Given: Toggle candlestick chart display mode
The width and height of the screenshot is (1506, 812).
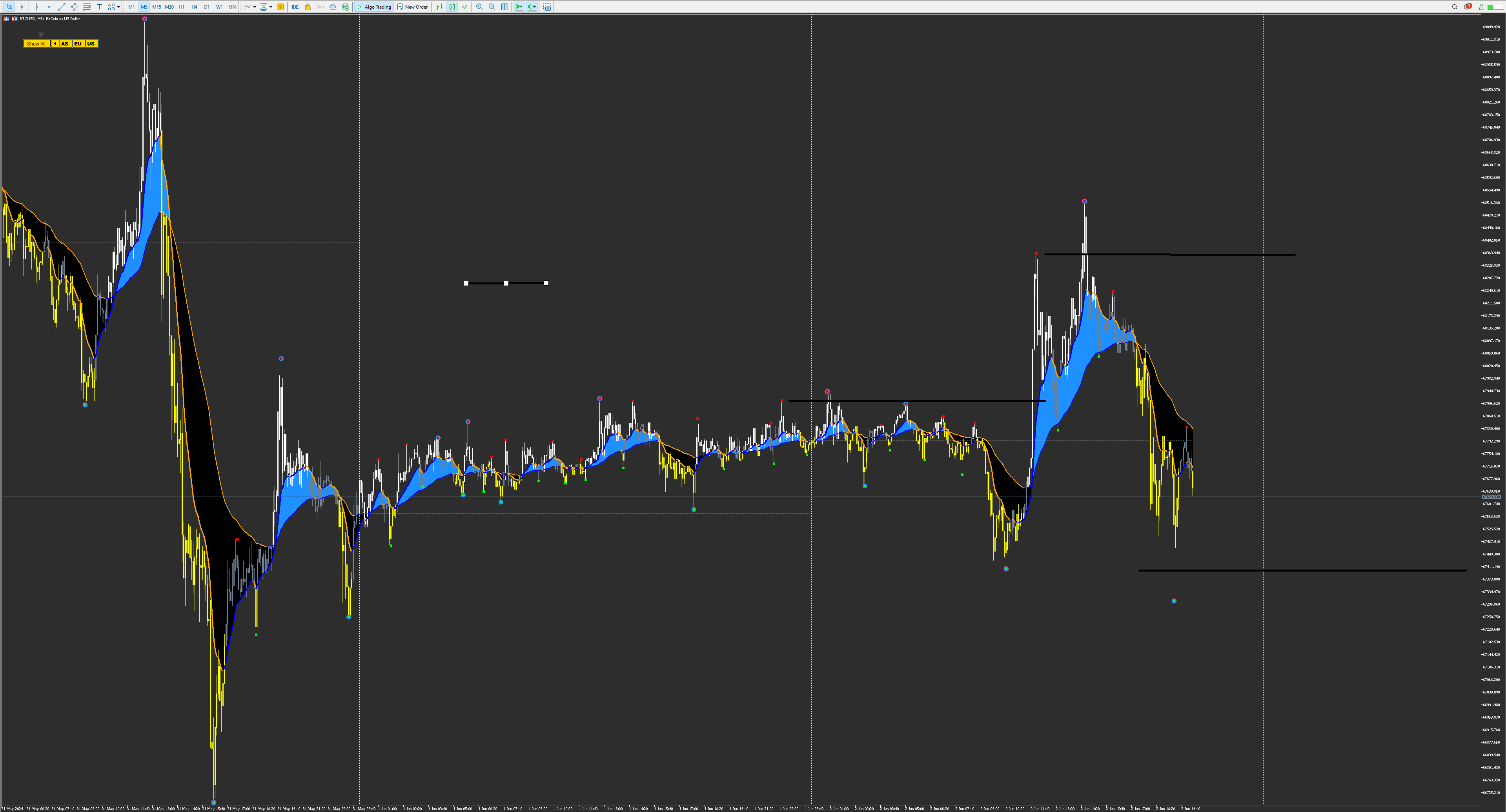Looking at the screenshot, I should (452, 7).
